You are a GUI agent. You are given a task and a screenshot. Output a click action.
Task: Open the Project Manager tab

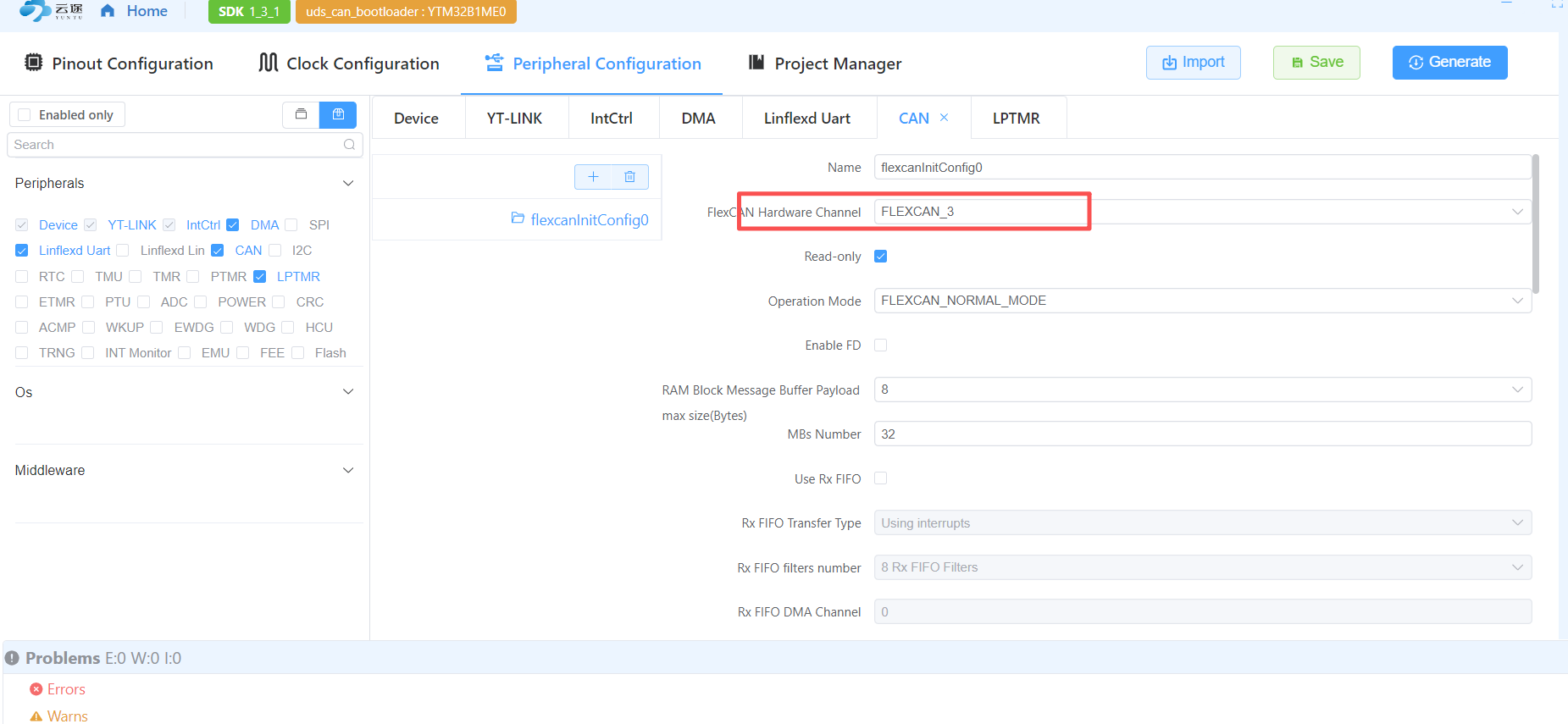coord(825,64)
